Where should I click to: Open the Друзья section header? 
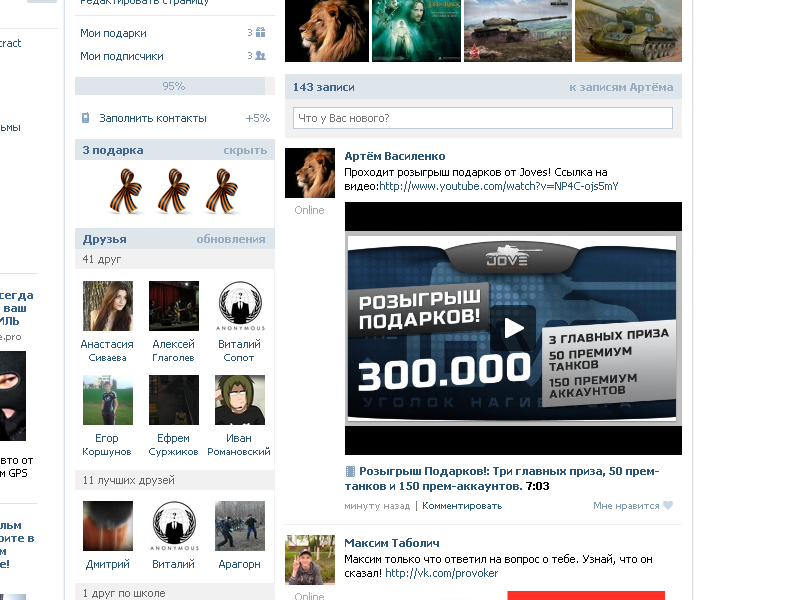point(105,239)
